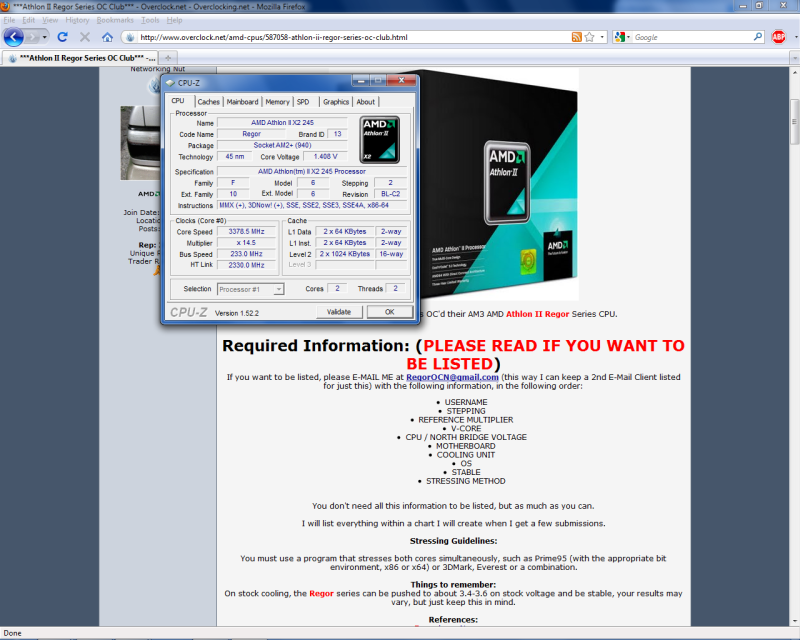Open the History menu
This screenshot has height=640, width=800.
pos(77,20)
